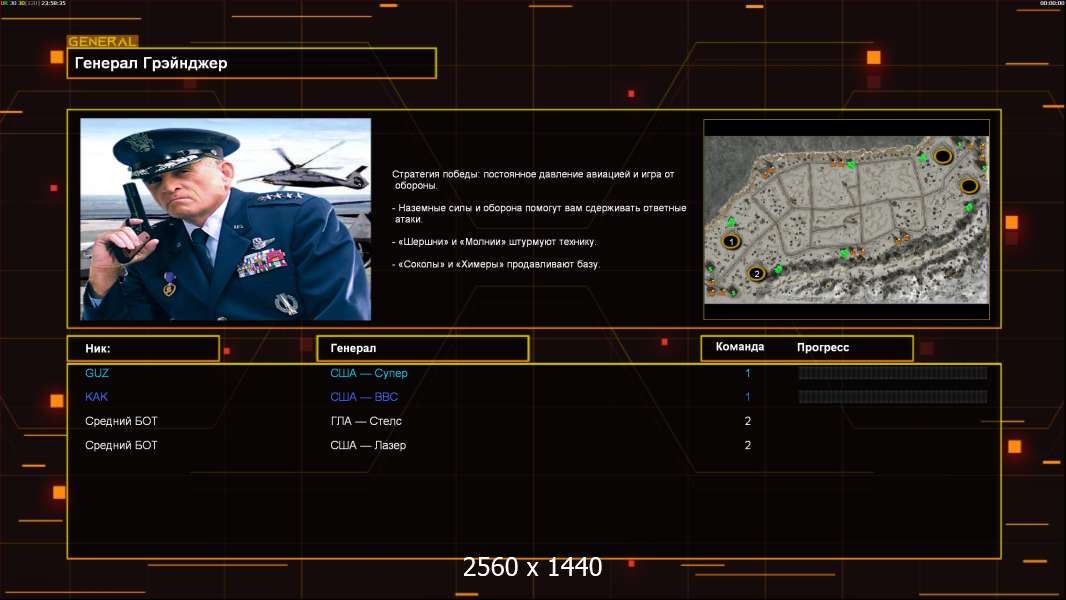Click the ГЛА — Стелс general entry
1066x600 pixels.
coord(366,421)
